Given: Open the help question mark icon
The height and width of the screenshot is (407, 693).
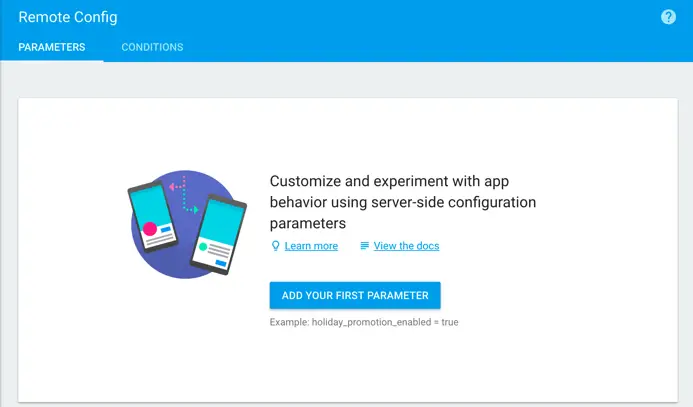Looking at the screenshot, I should [669, 17].
